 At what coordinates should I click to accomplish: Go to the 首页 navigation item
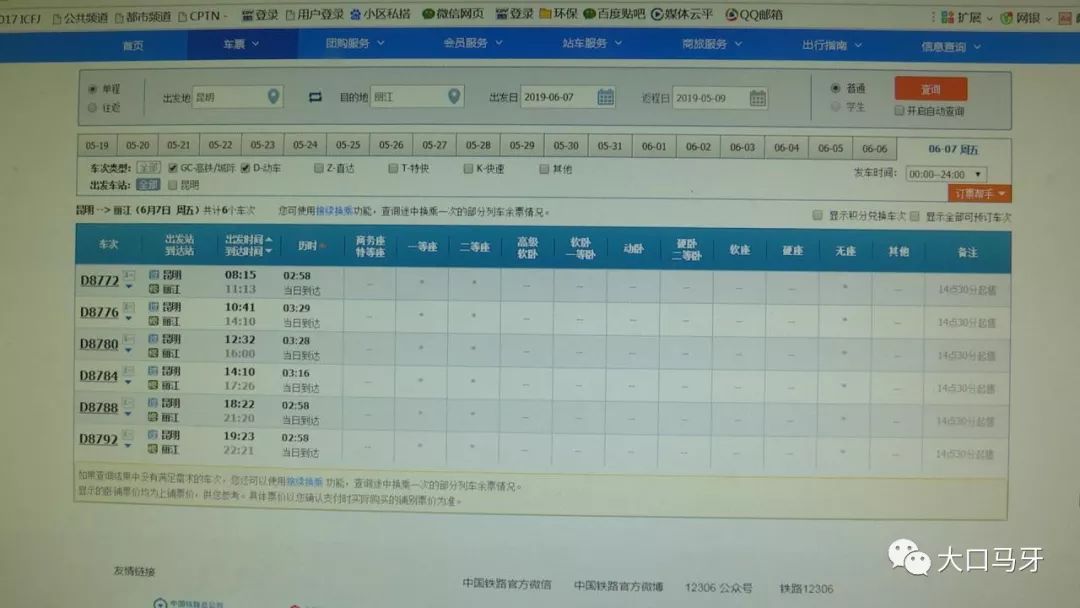133,45
